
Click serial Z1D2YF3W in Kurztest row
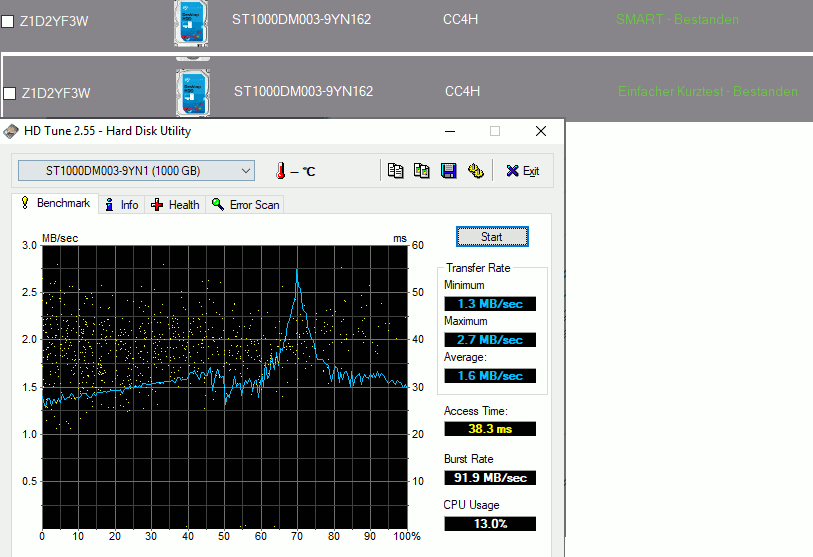point(56,93)
